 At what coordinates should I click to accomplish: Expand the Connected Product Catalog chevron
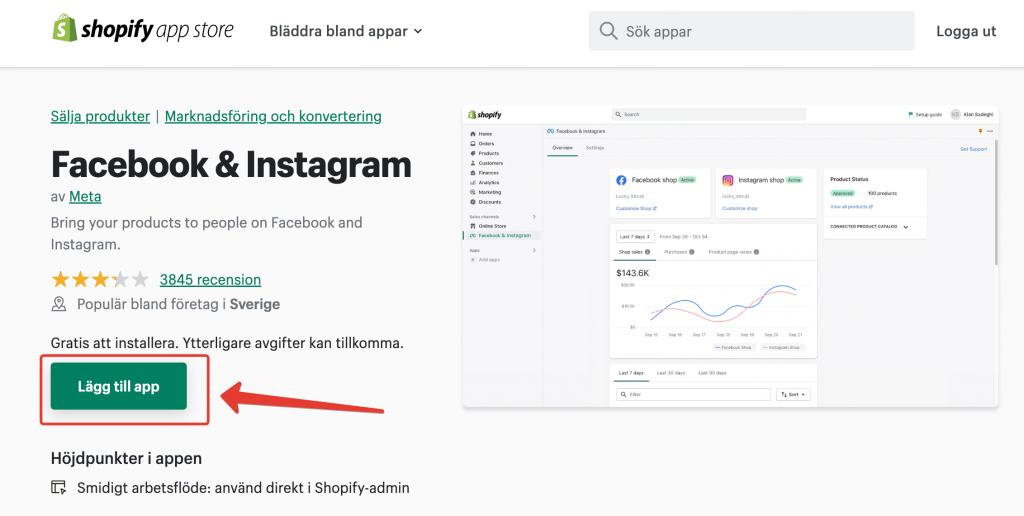[x=905, y=227]
